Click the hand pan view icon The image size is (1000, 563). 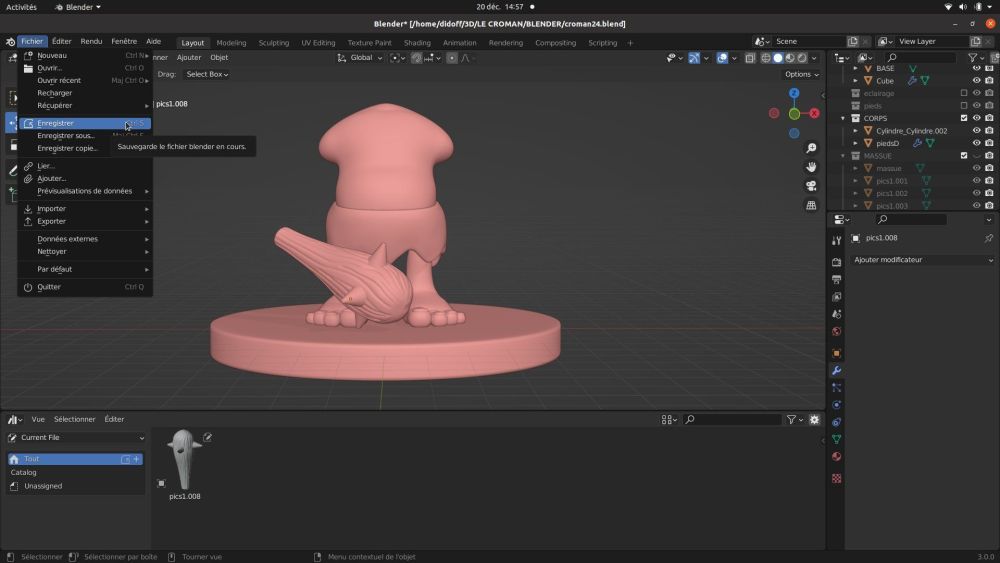pyautogui.click(x=811, y=167)
